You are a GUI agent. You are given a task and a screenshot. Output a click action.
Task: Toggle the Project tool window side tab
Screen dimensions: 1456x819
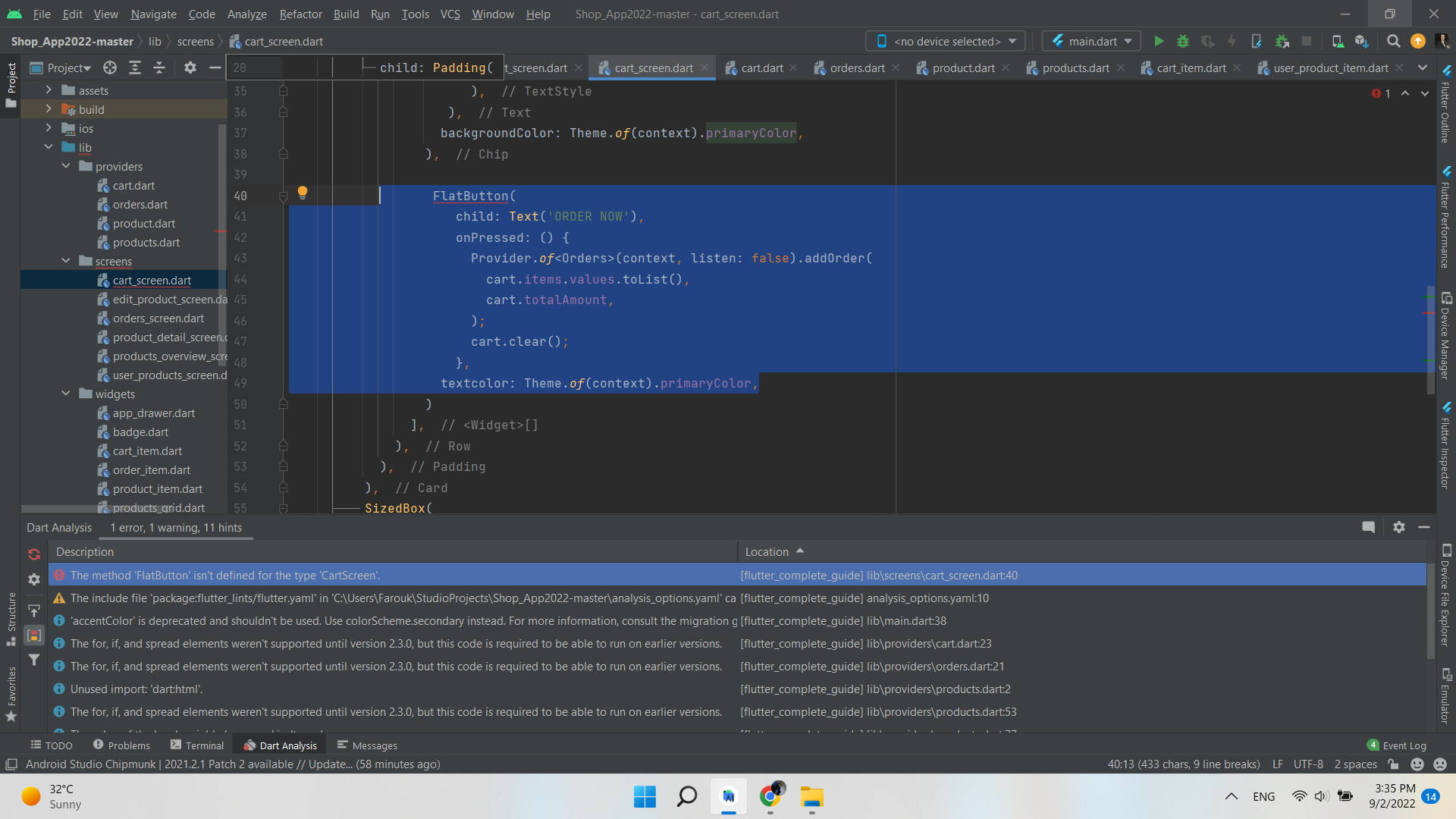tap(11, 84)
